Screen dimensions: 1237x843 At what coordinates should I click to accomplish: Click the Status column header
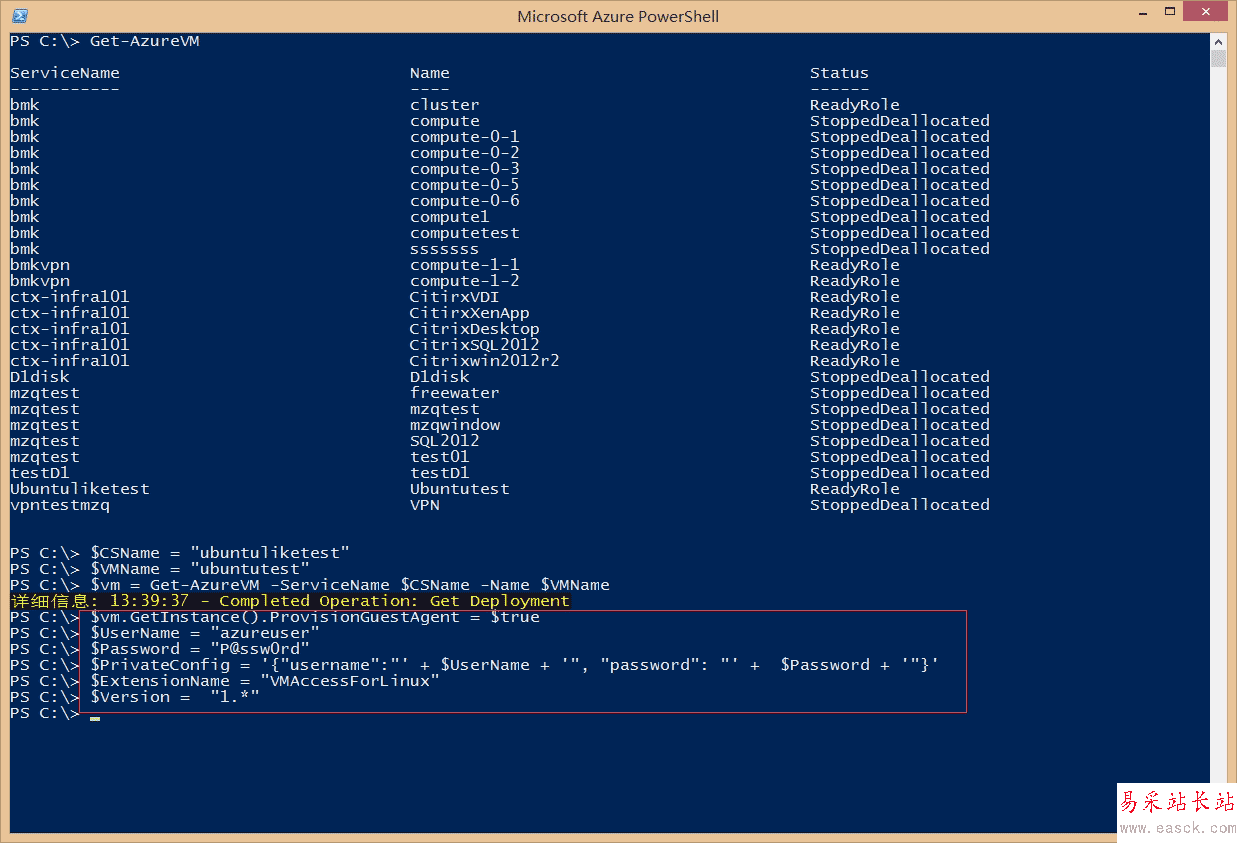839,73
